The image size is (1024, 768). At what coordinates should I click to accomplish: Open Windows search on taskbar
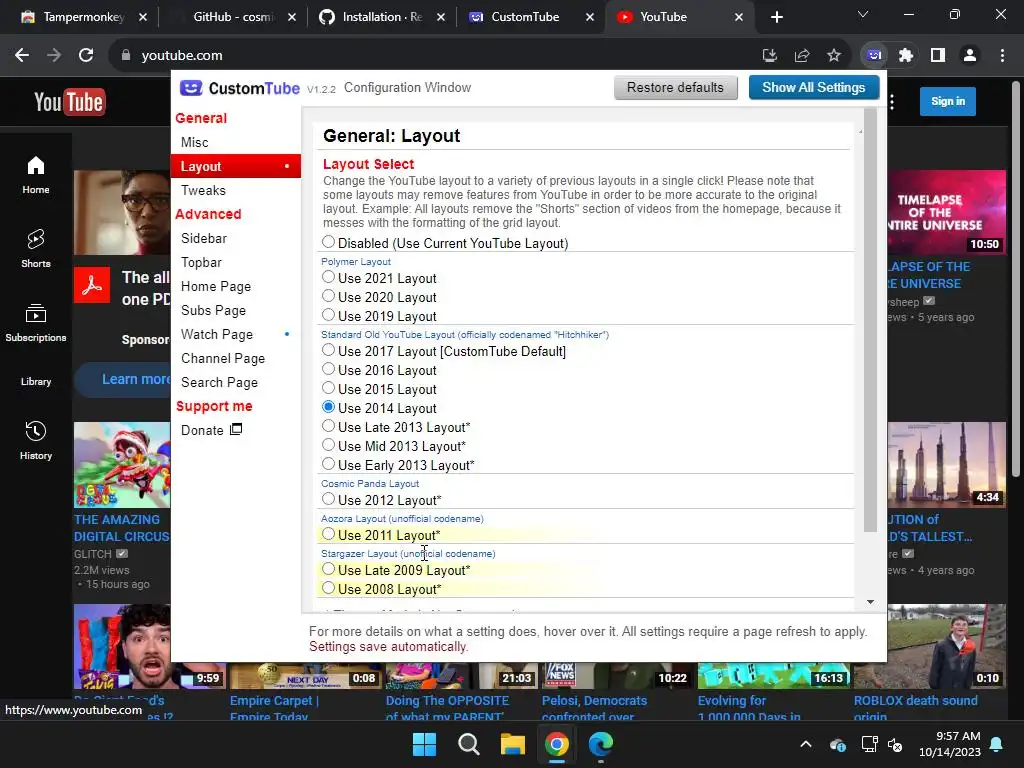[x=468, y=744]
